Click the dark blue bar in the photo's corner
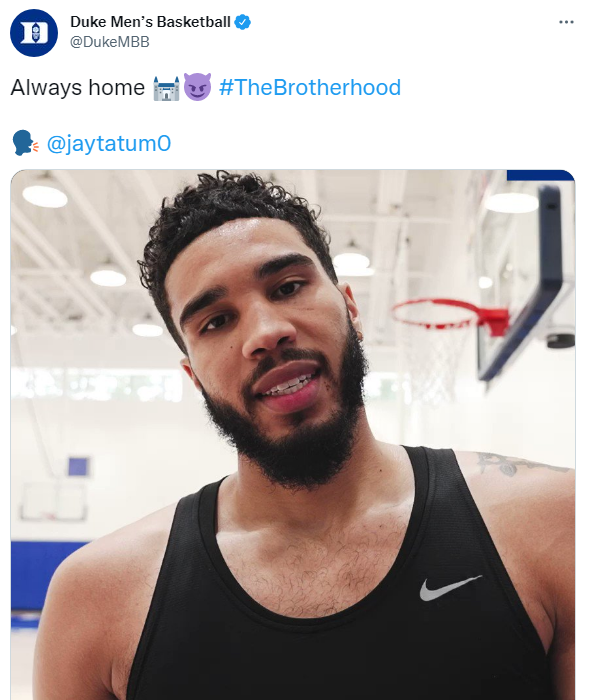This screenshot has height=700, width=591. pos(540,175)
